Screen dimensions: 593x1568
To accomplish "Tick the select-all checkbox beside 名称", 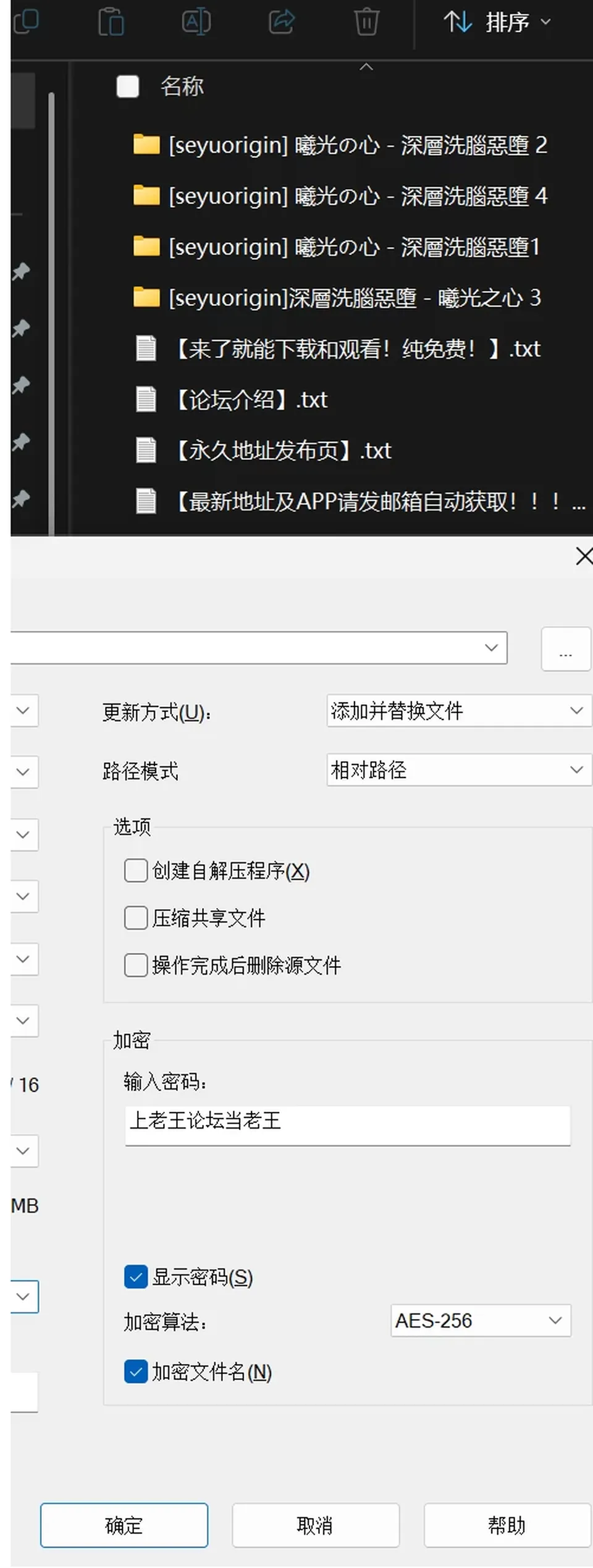I will pyautogui.click(x=128, y=87).
